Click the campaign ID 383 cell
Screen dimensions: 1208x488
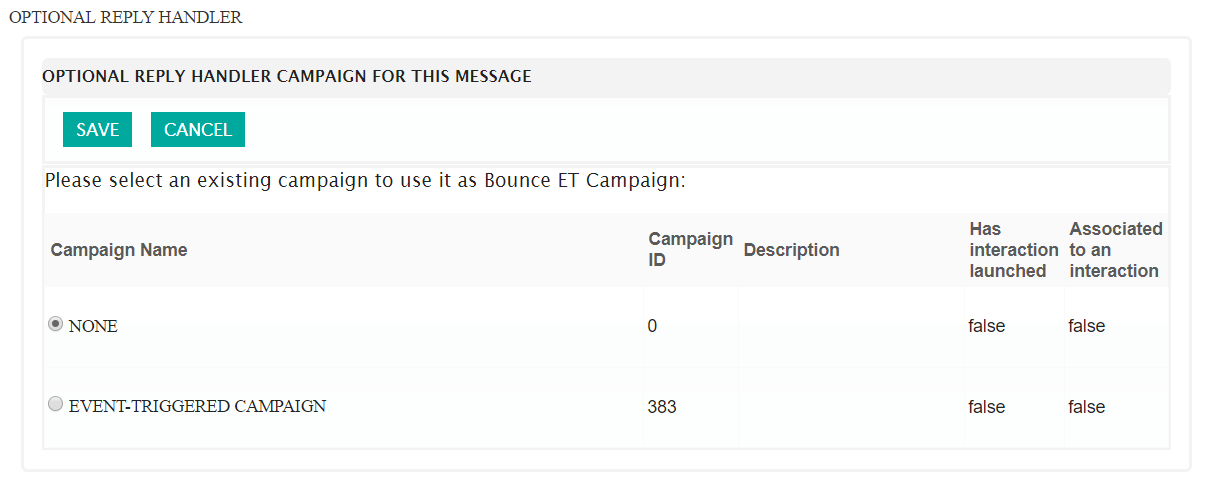pyautogui.click(x=662, y=407)
